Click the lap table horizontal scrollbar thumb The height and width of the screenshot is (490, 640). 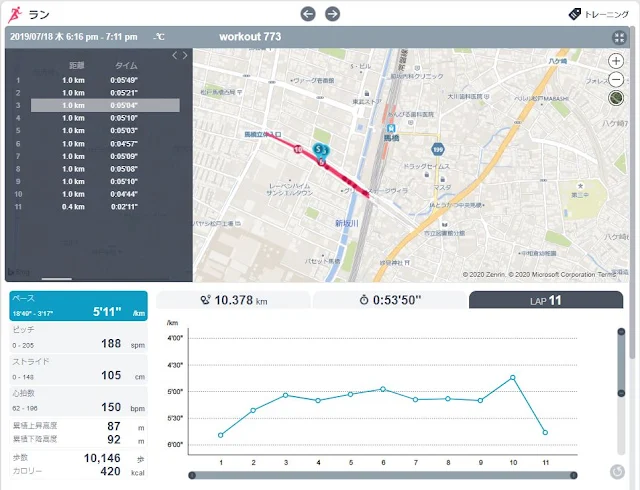click(x=57, y=279)
